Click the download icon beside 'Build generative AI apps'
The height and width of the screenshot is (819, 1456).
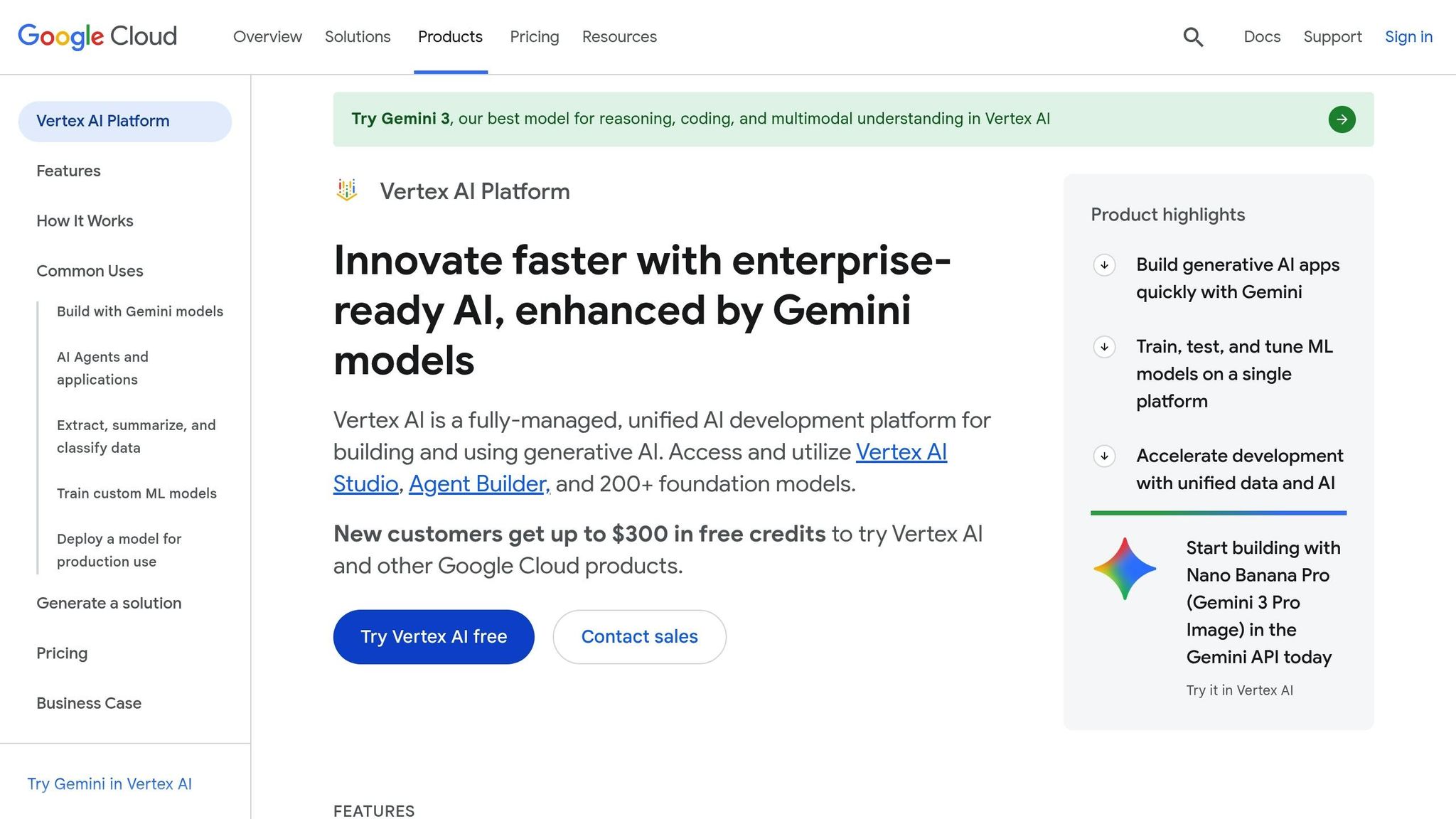coord(1104,266)
